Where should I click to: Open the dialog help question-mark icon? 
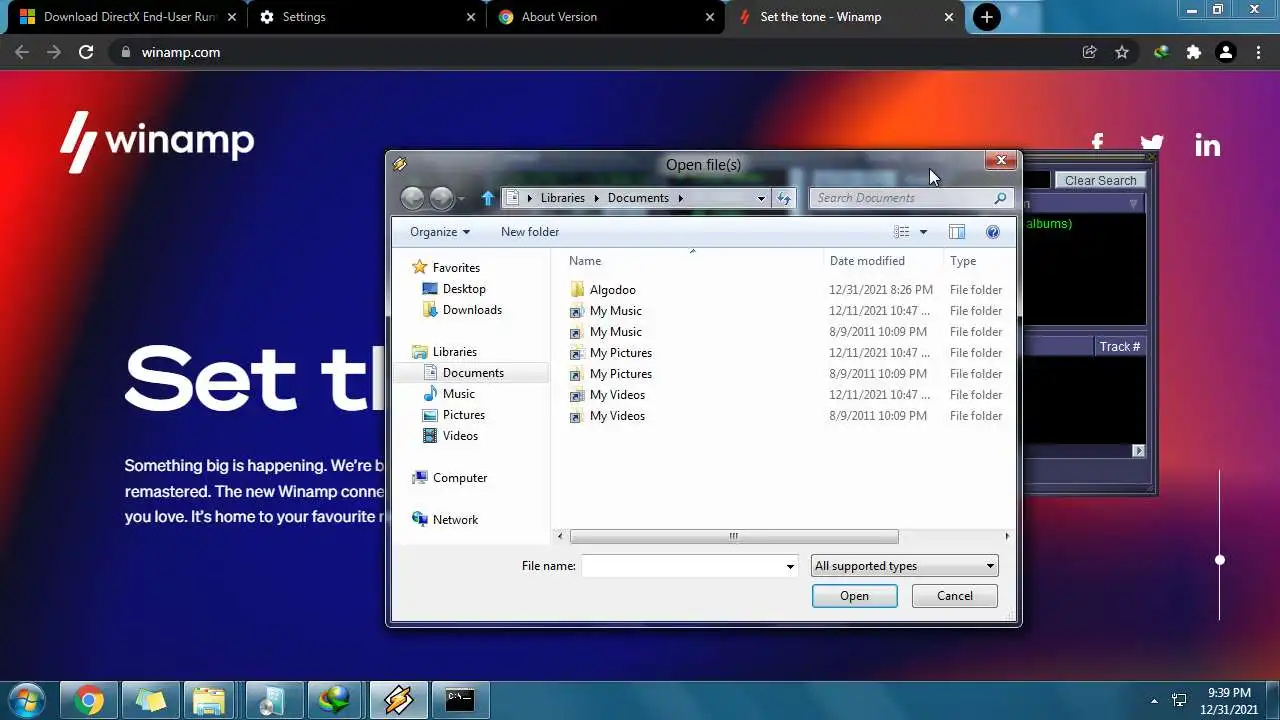click(x=993, y=232)
